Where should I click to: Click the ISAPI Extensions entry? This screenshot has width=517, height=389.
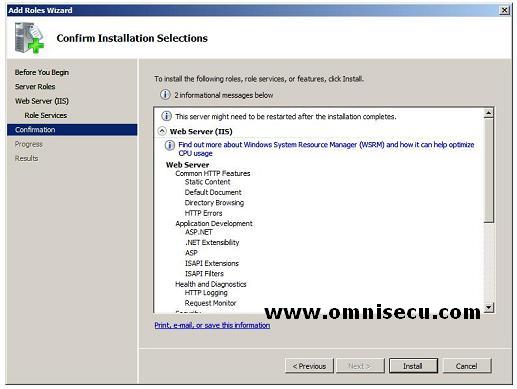pyautogui.click(x=212, y=263)
